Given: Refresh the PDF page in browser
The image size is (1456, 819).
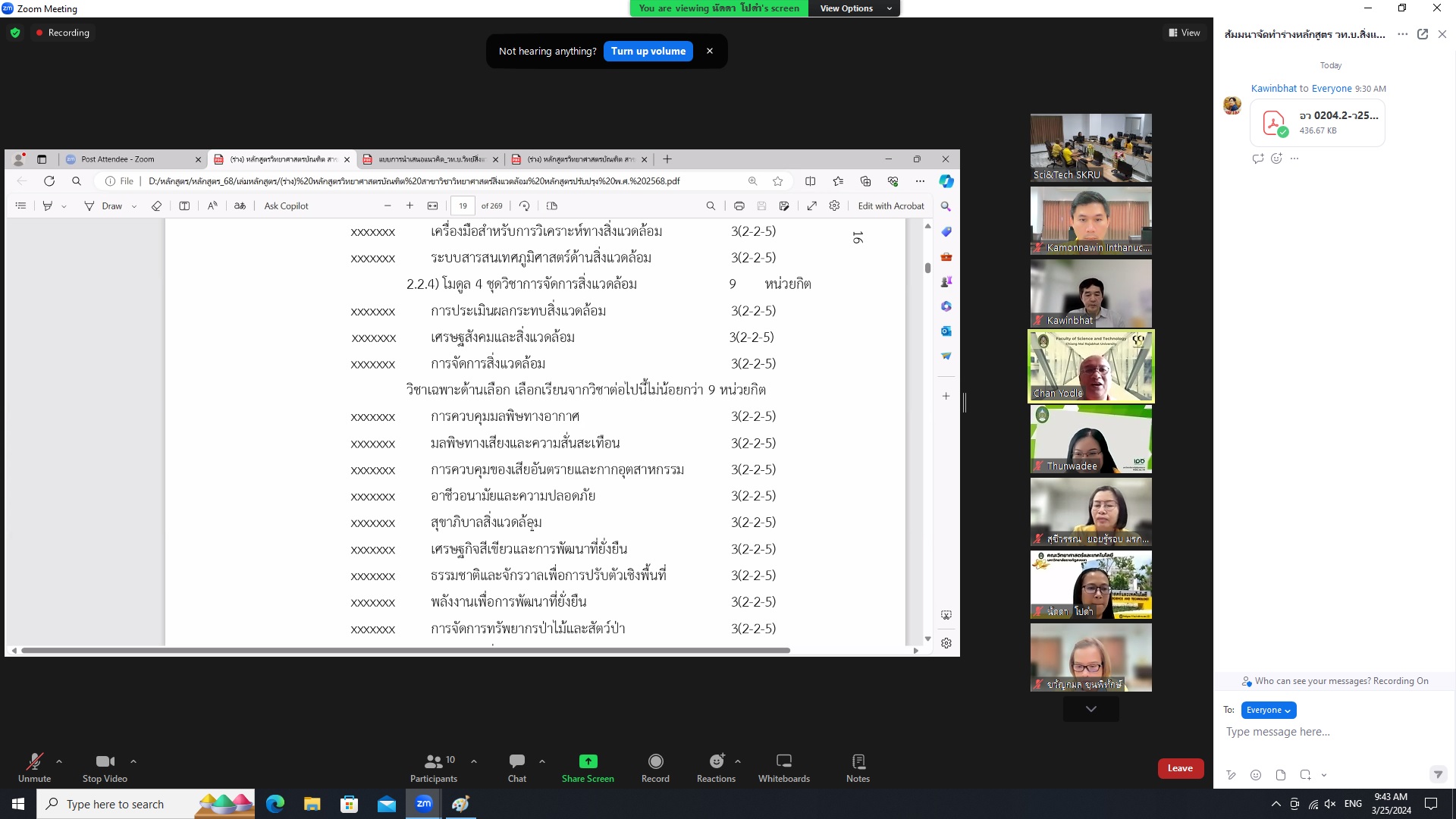Looking at the screenshot, I should pyautogui.click(x=49, y=181).
